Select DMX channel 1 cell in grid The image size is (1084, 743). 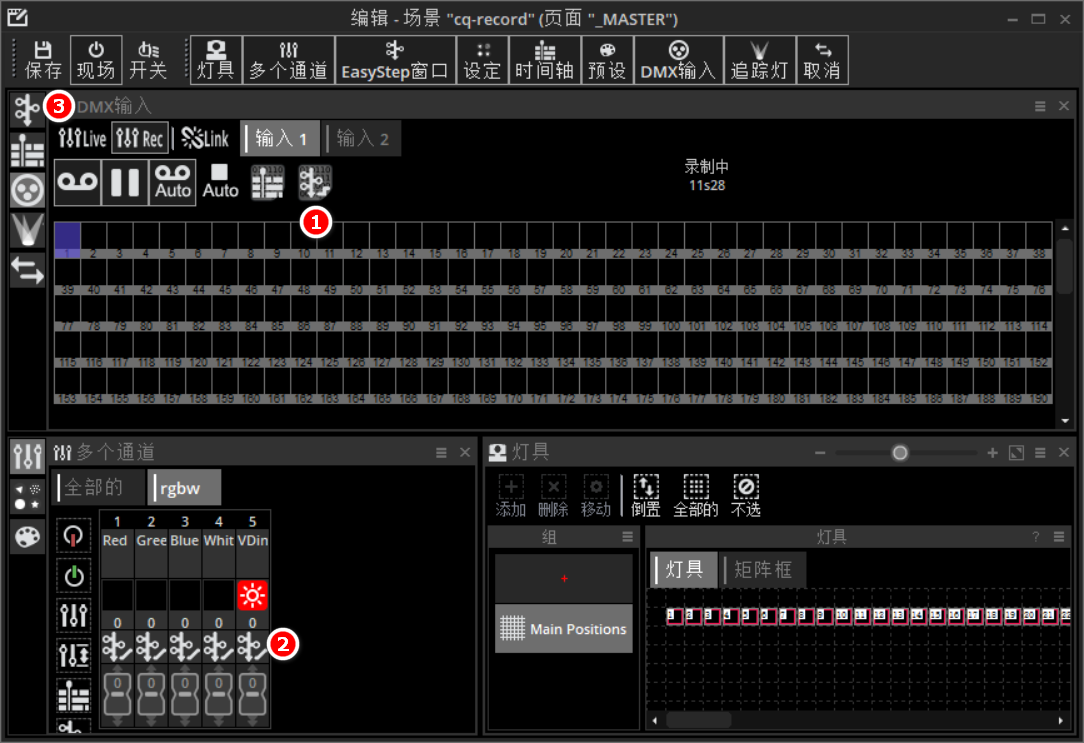[67, 240]
